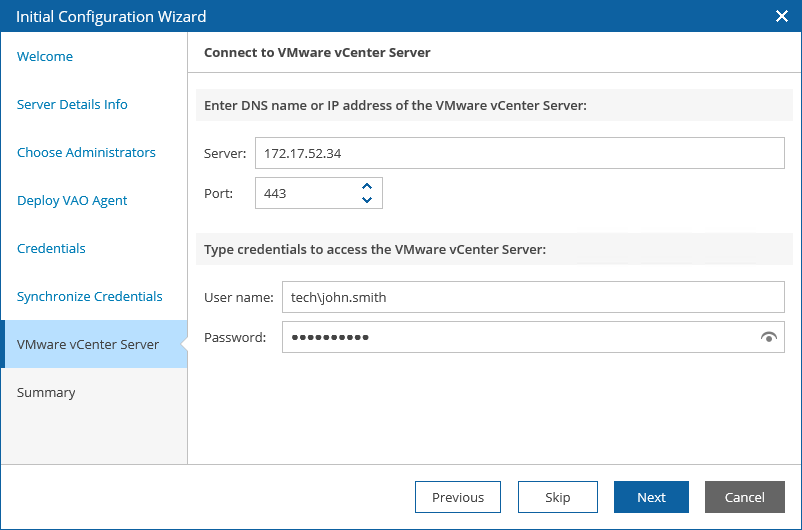Click the 'Initial Configuration Wizard' window title

pos(111,16)
